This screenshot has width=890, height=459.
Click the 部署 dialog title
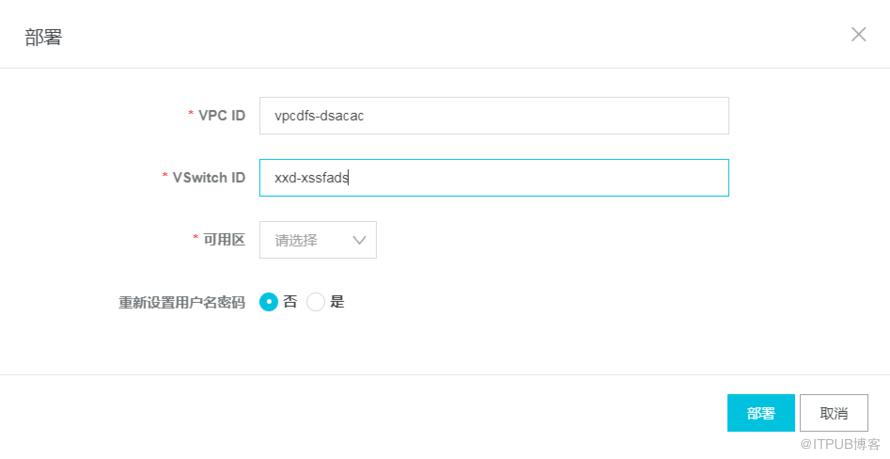tap(43, 37)
